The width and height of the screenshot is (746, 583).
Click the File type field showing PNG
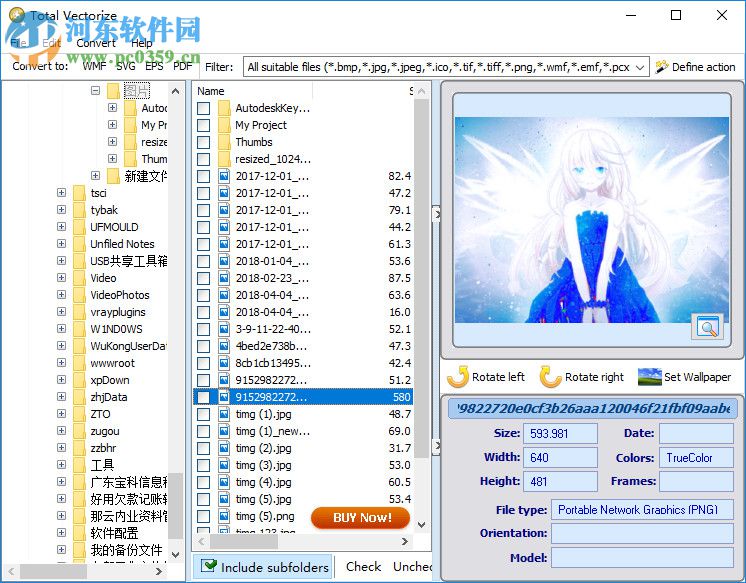pyautogui.click(x=642, y=510)
